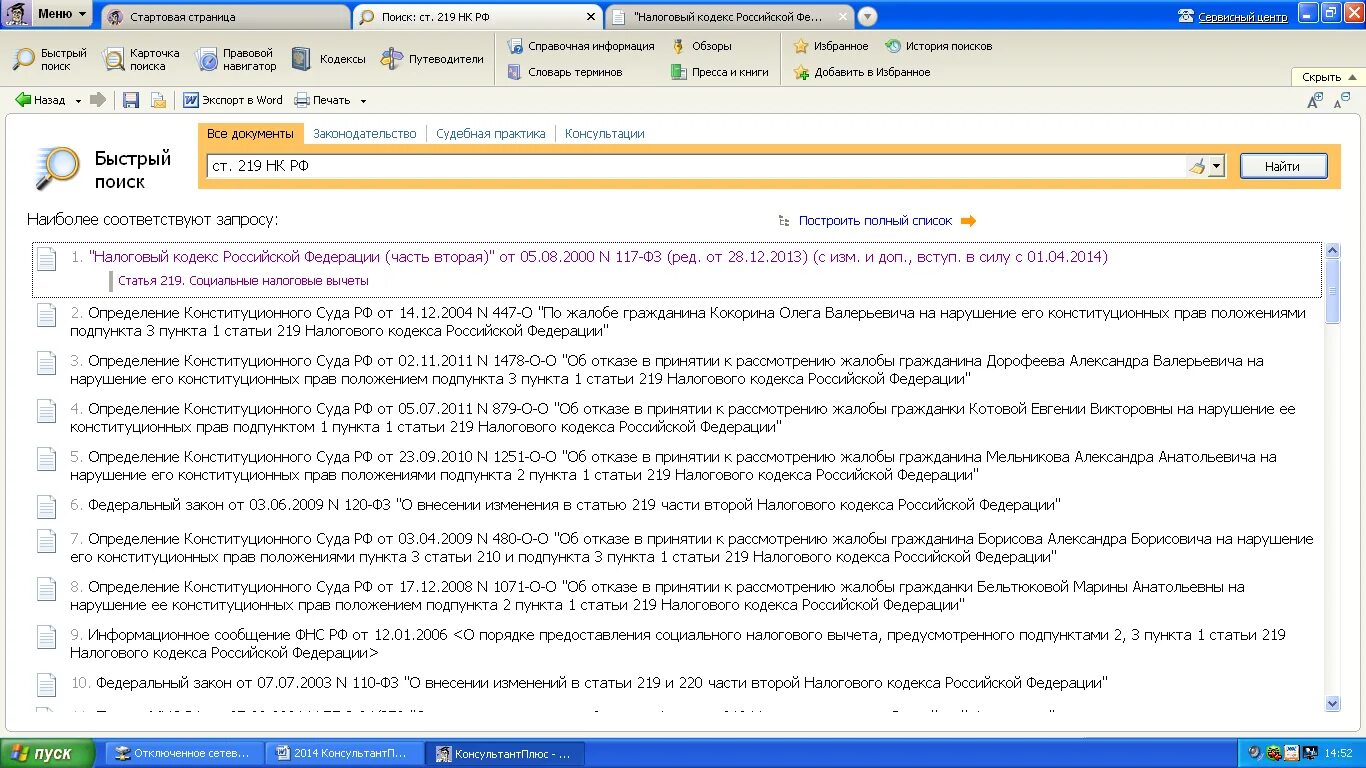This screenshot has width=1366, height=768.
Task: Open Справочная информация
Action: click(x=580, y=46)
